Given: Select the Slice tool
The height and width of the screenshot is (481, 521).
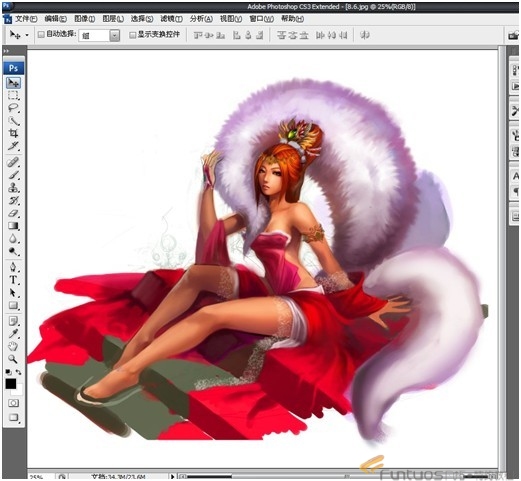Looking at the screenshot, I should pos(13,146).
